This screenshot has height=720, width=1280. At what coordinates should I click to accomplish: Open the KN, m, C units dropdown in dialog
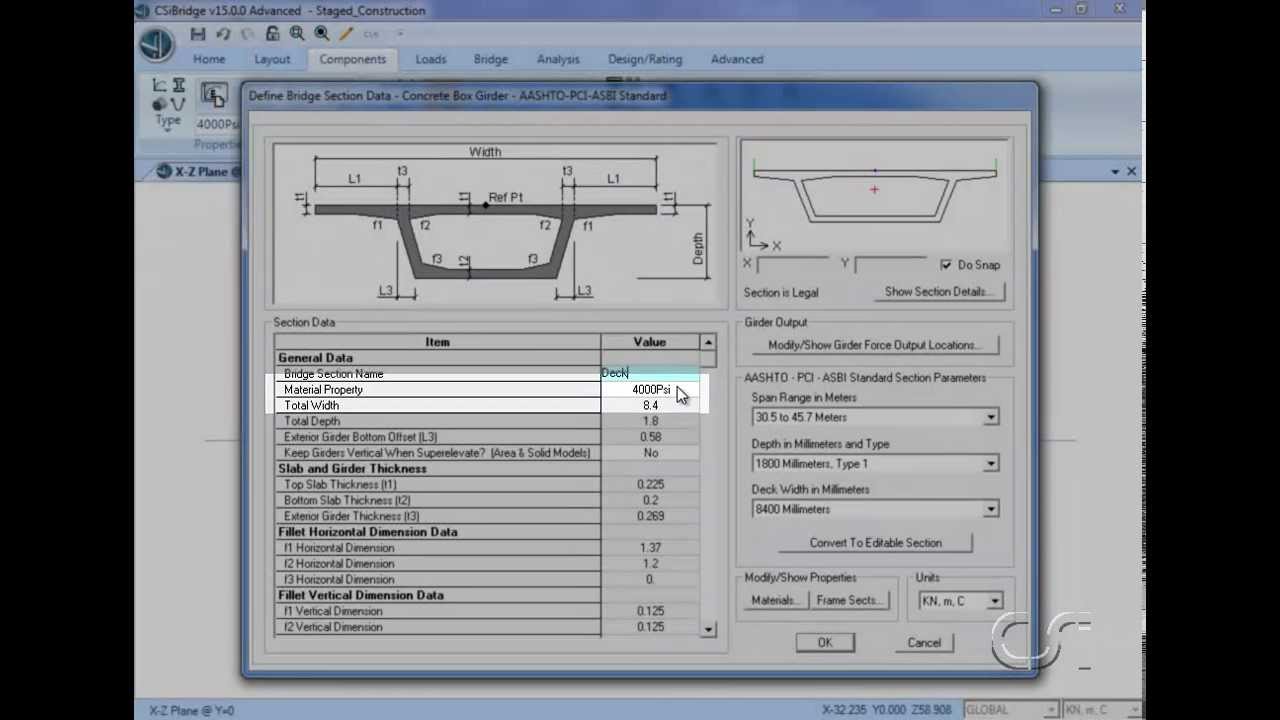pos(994,601)
